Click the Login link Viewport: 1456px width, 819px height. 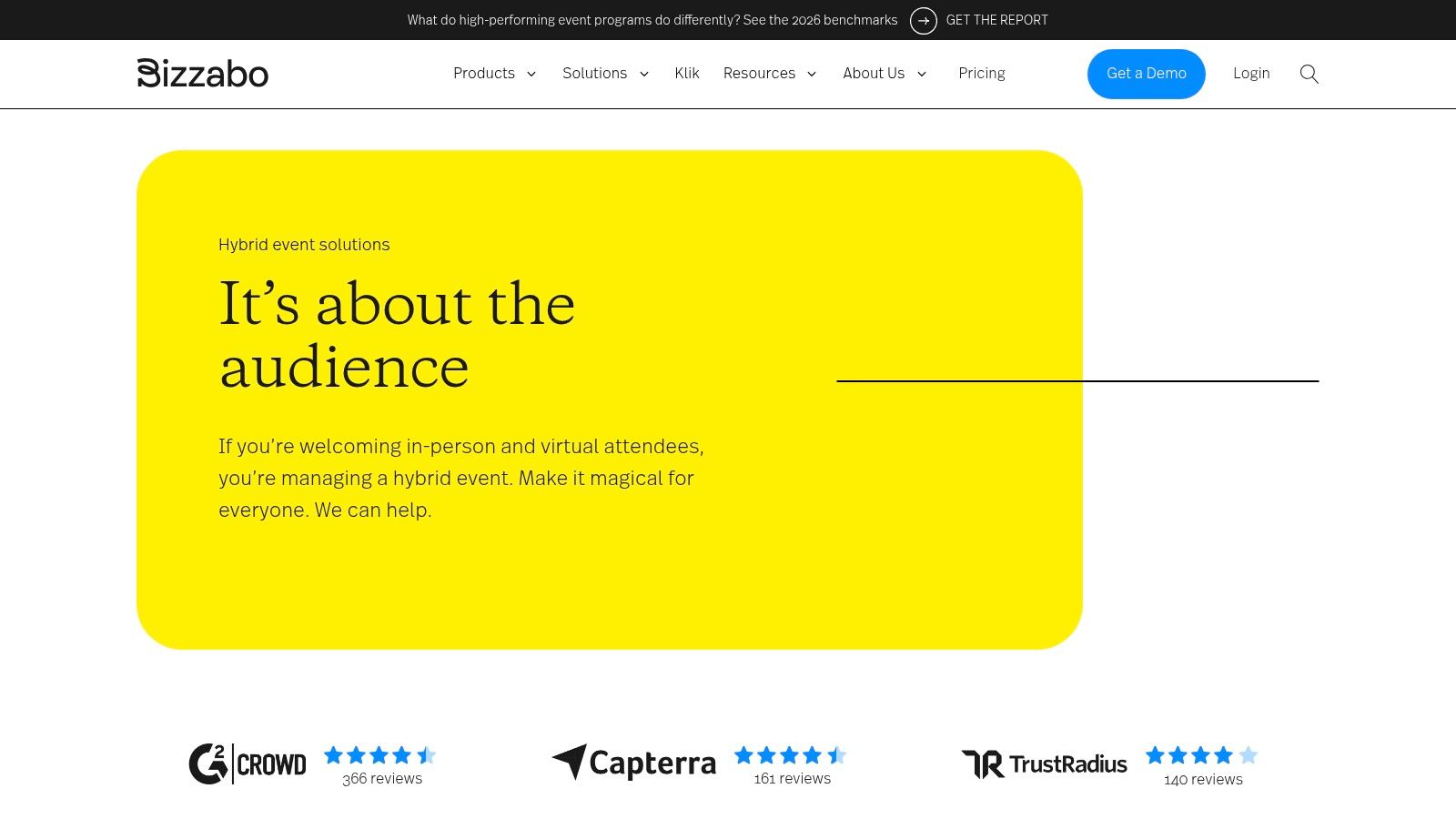coord(1251,73)
